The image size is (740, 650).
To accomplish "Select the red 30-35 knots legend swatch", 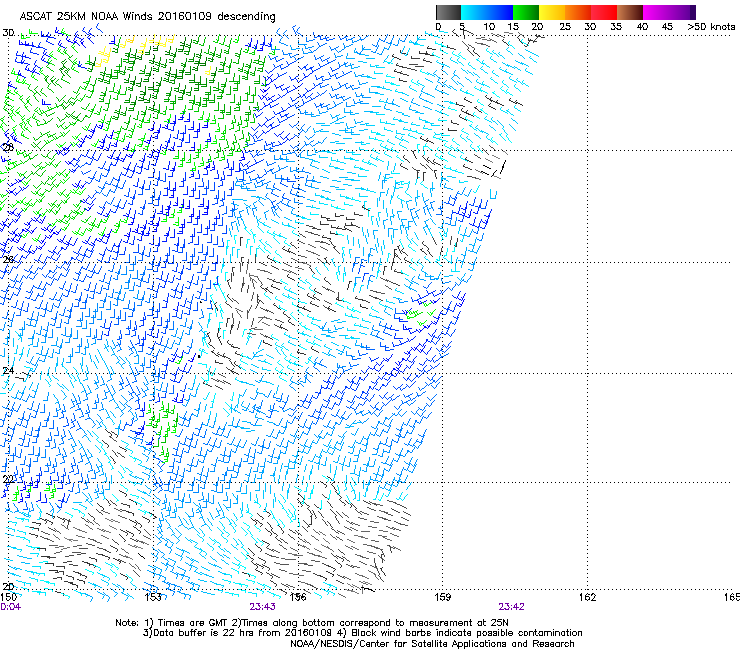I will [x=604, y=12].
